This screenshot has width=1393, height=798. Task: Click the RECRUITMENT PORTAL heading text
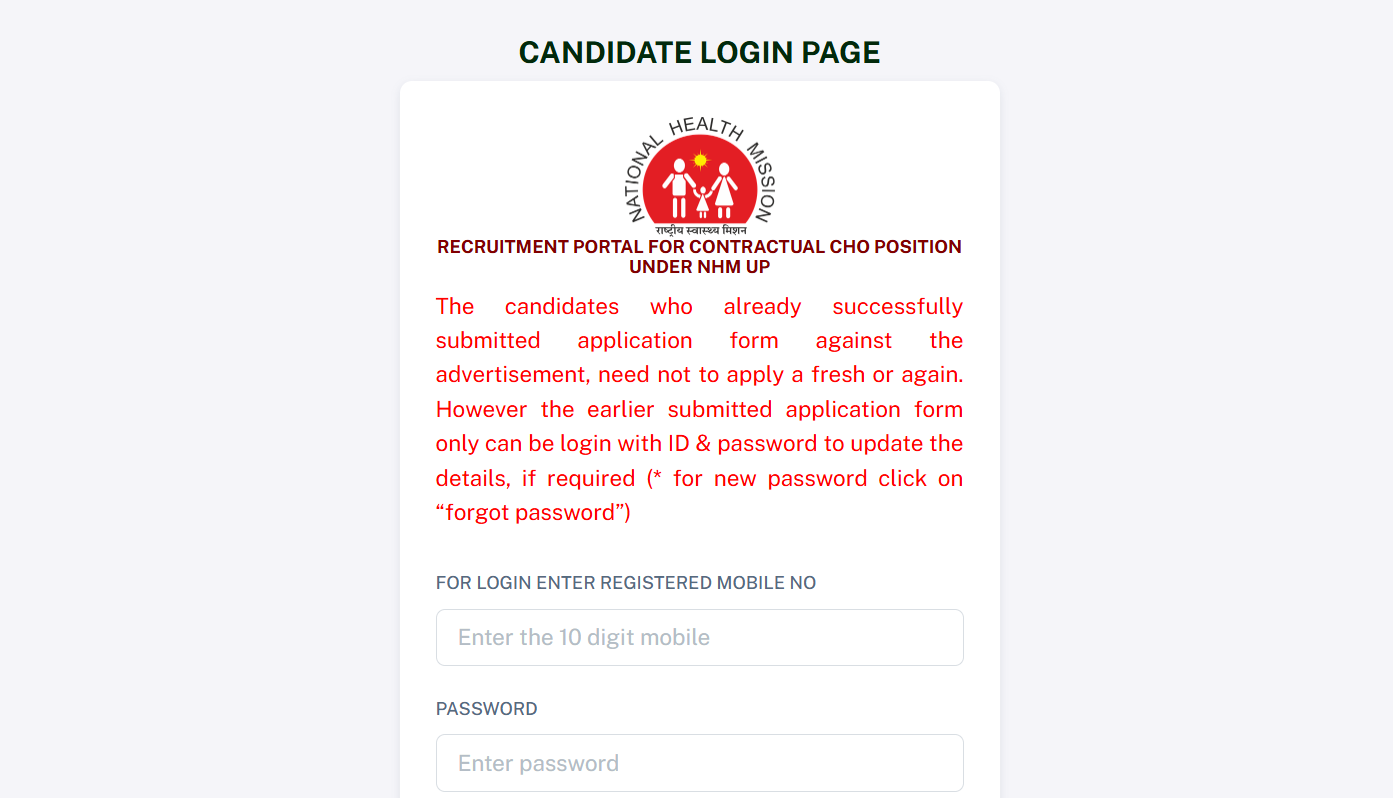pyautogui.click(x=699, y=255)
